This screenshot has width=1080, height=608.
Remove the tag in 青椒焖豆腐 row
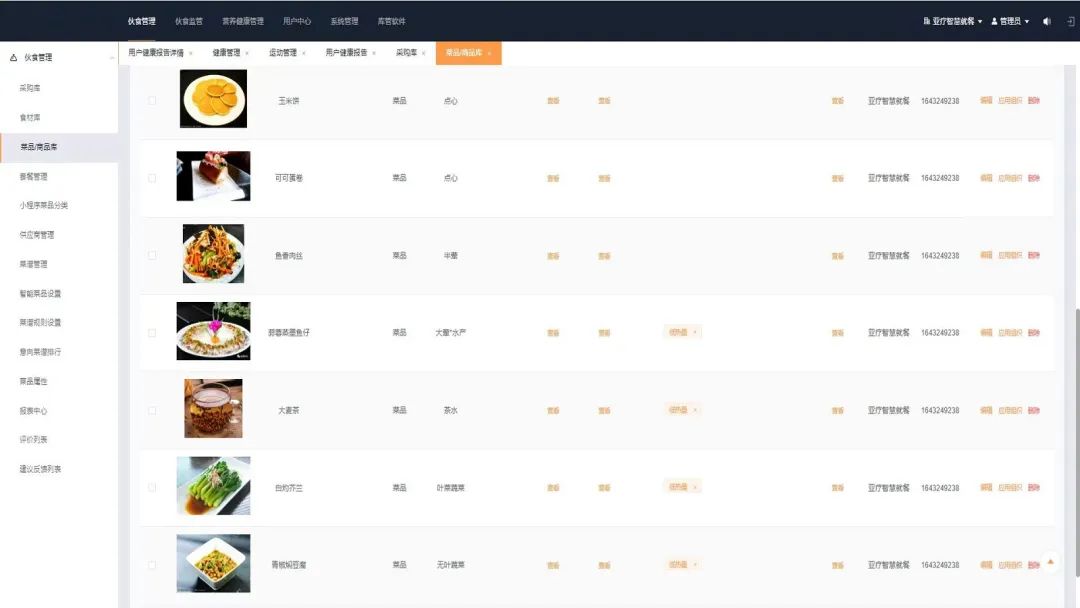tap(695, 565)
